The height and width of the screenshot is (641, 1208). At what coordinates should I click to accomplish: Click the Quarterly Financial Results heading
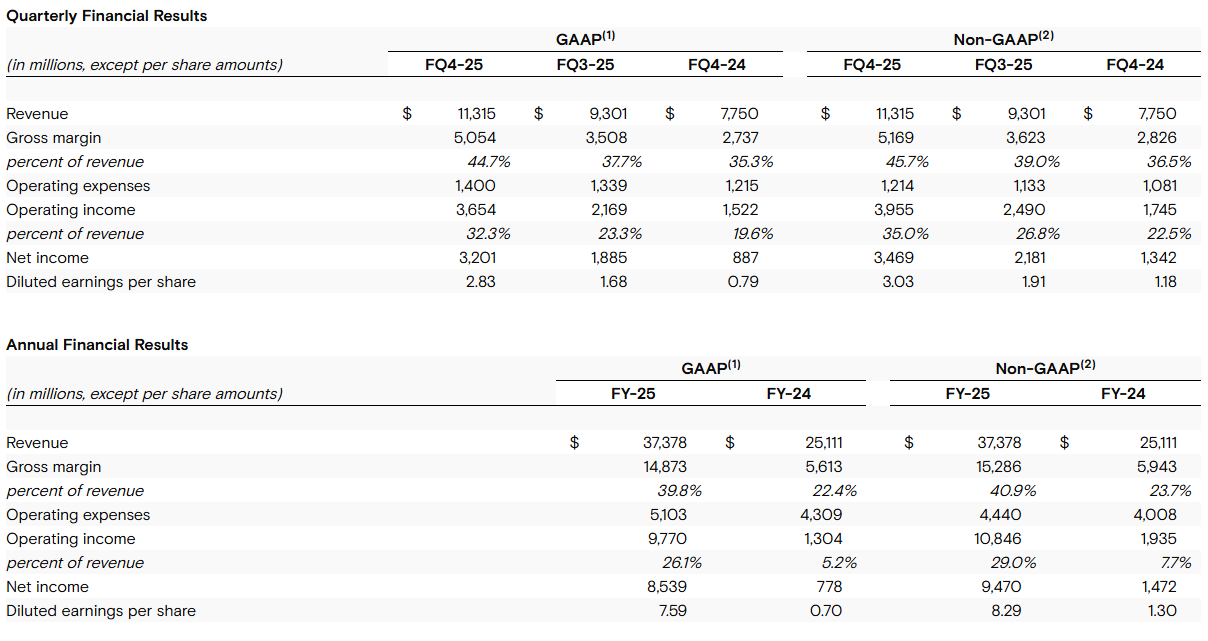(107, 16)
